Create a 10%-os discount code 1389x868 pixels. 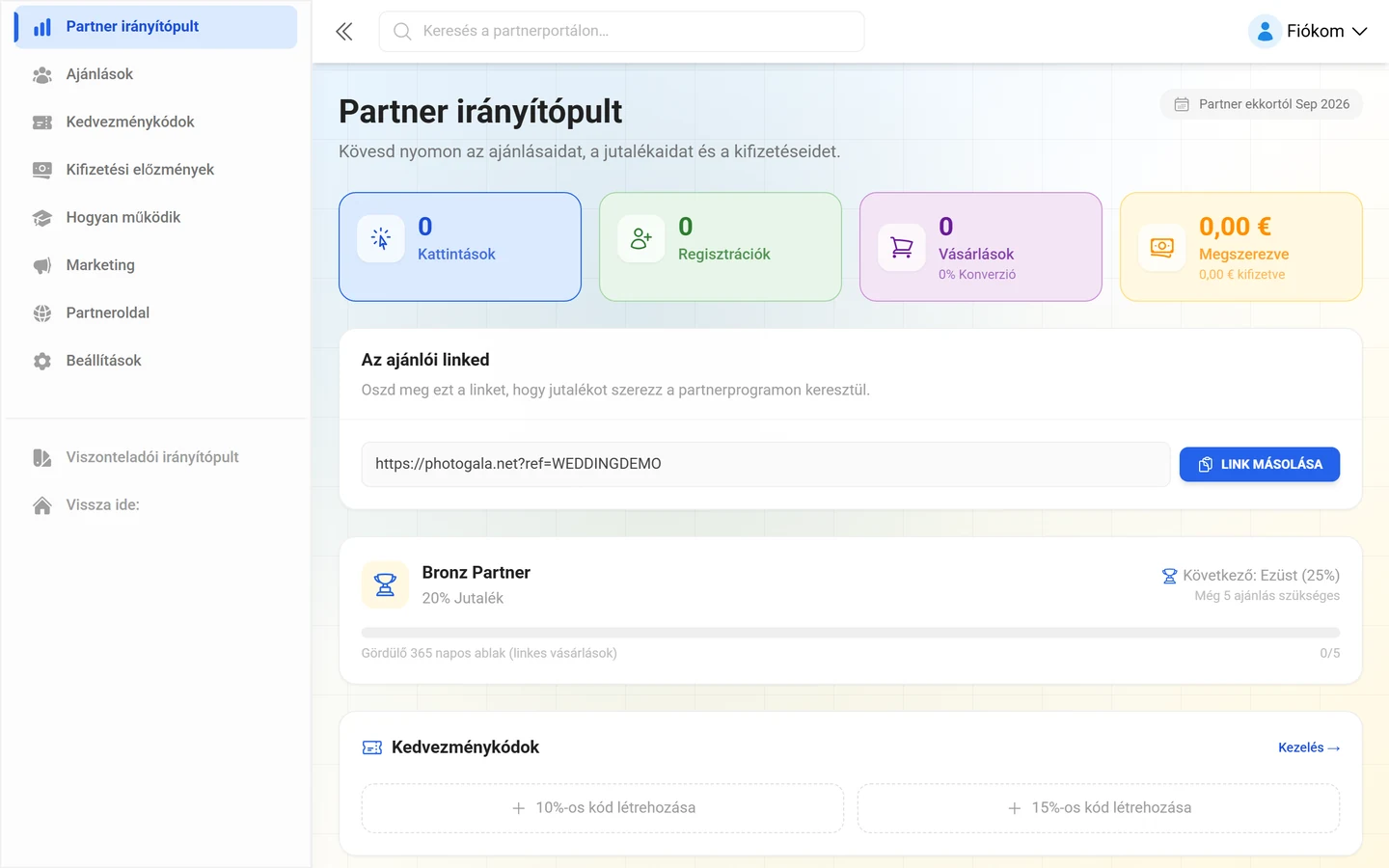[x=603, y=808]
